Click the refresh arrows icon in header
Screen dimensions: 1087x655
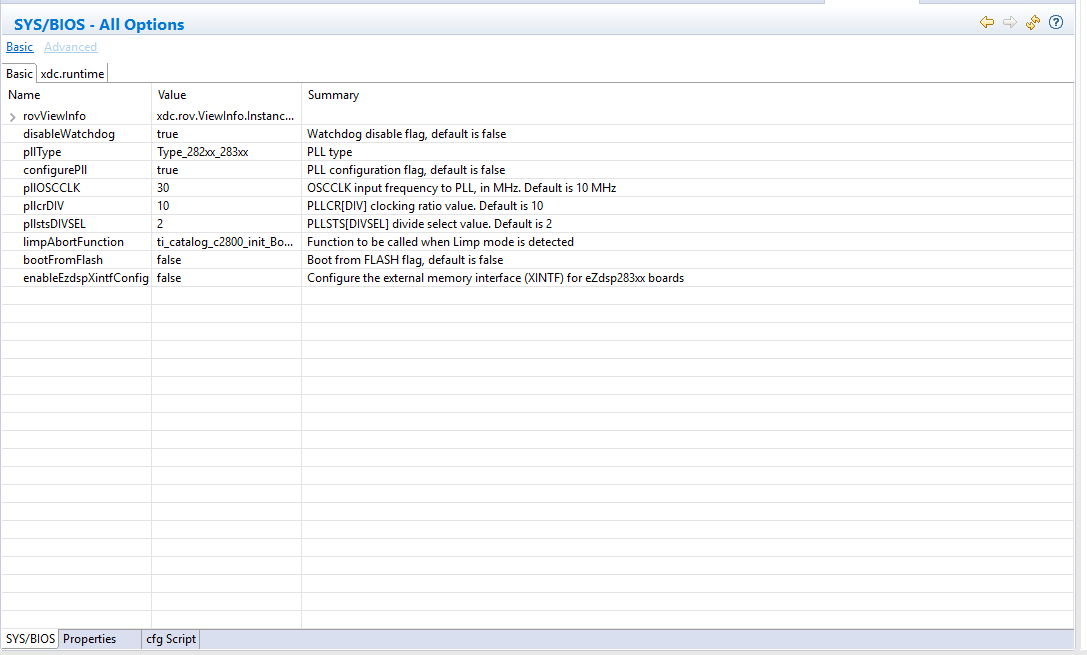[x=1033, y=22]
